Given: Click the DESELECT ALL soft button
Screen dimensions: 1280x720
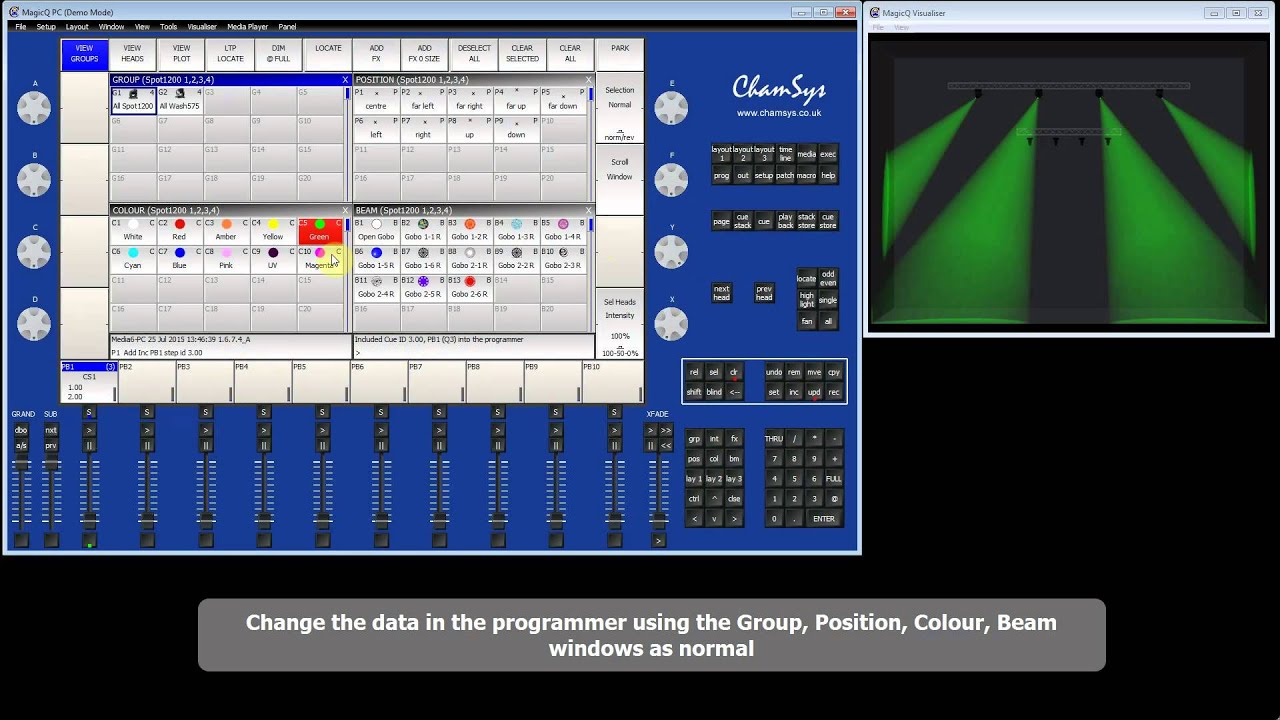Looking at the screenshot, I should tap(474, 53).
